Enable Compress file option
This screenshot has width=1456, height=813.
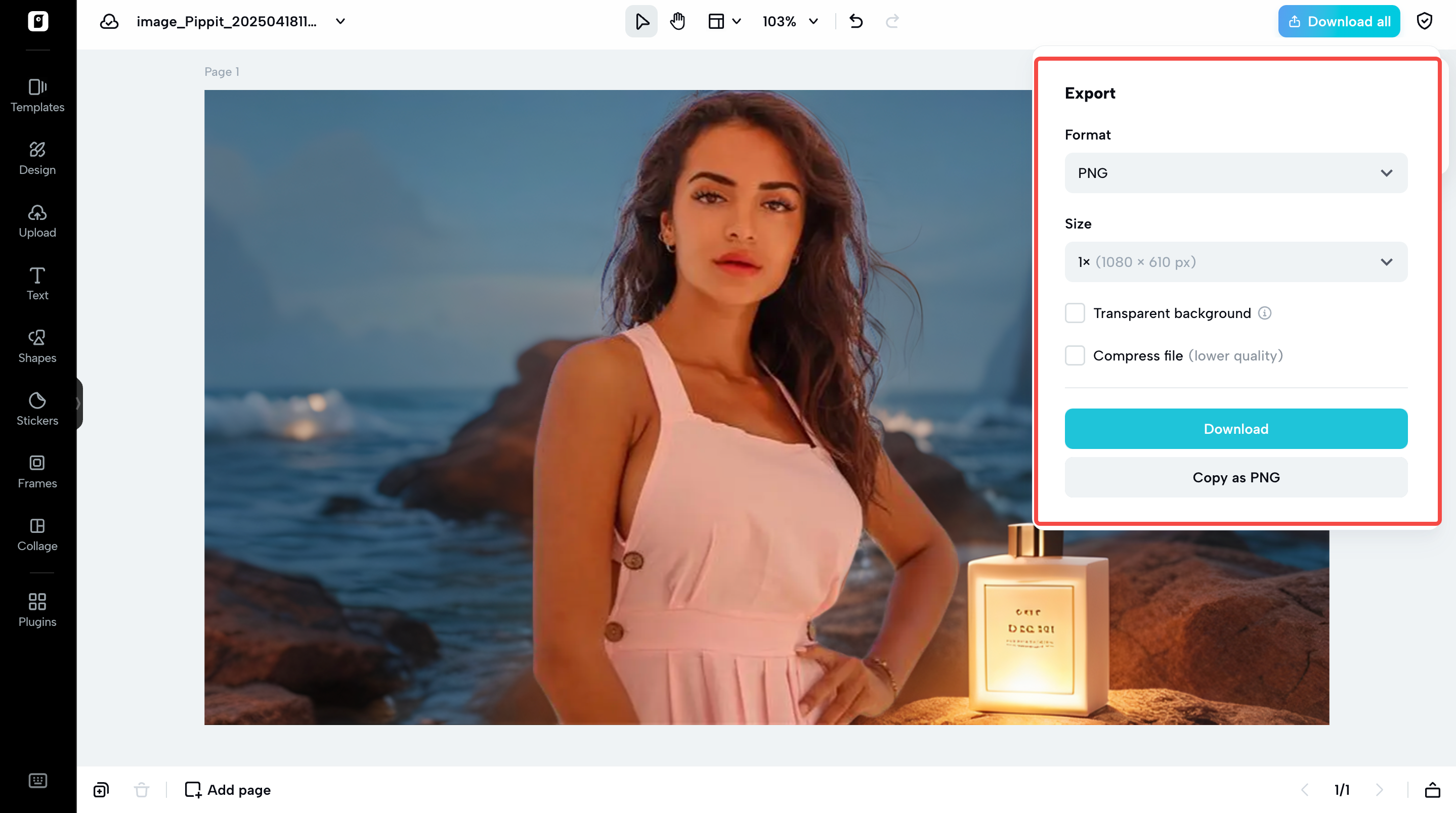1075,355
